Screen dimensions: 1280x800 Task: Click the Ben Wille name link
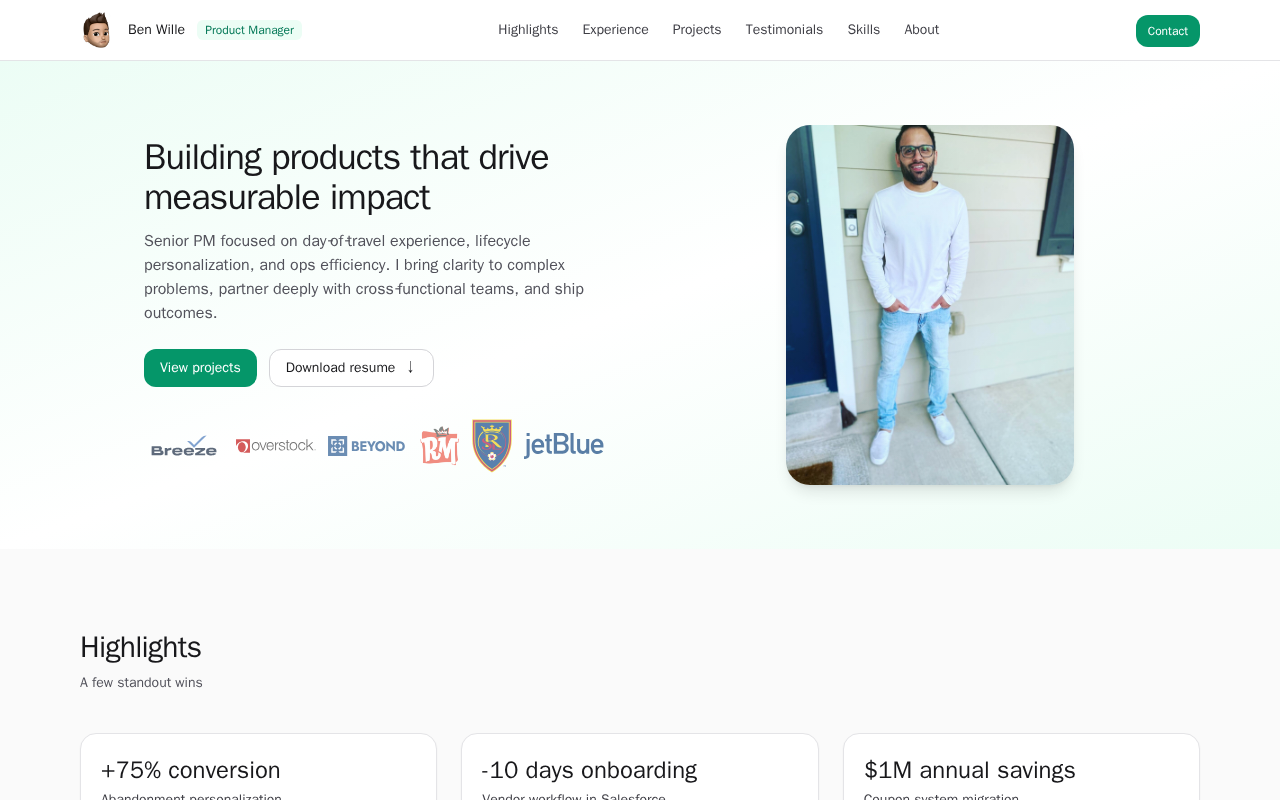[156, 30]
